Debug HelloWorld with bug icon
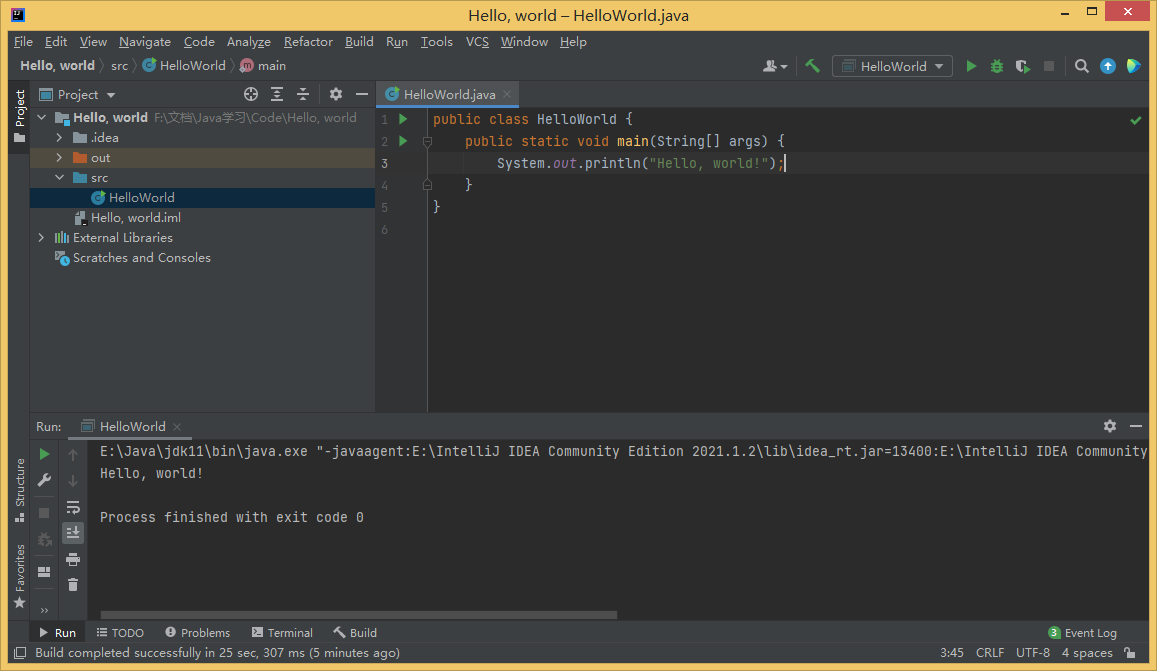Image resolution: width=1157 pixels, height=671 pixels. coord(997,66)
